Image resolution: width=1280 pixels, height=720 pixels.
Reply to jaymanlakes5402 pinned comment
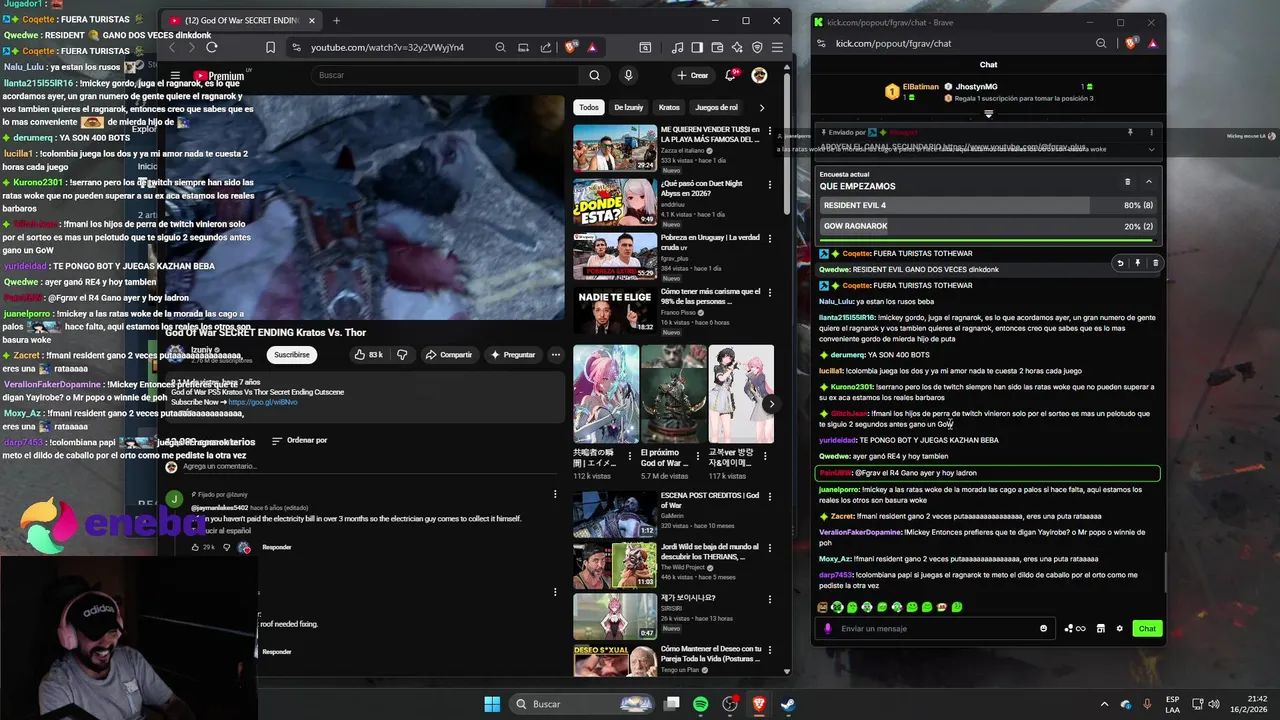click(x=277, y=547)
